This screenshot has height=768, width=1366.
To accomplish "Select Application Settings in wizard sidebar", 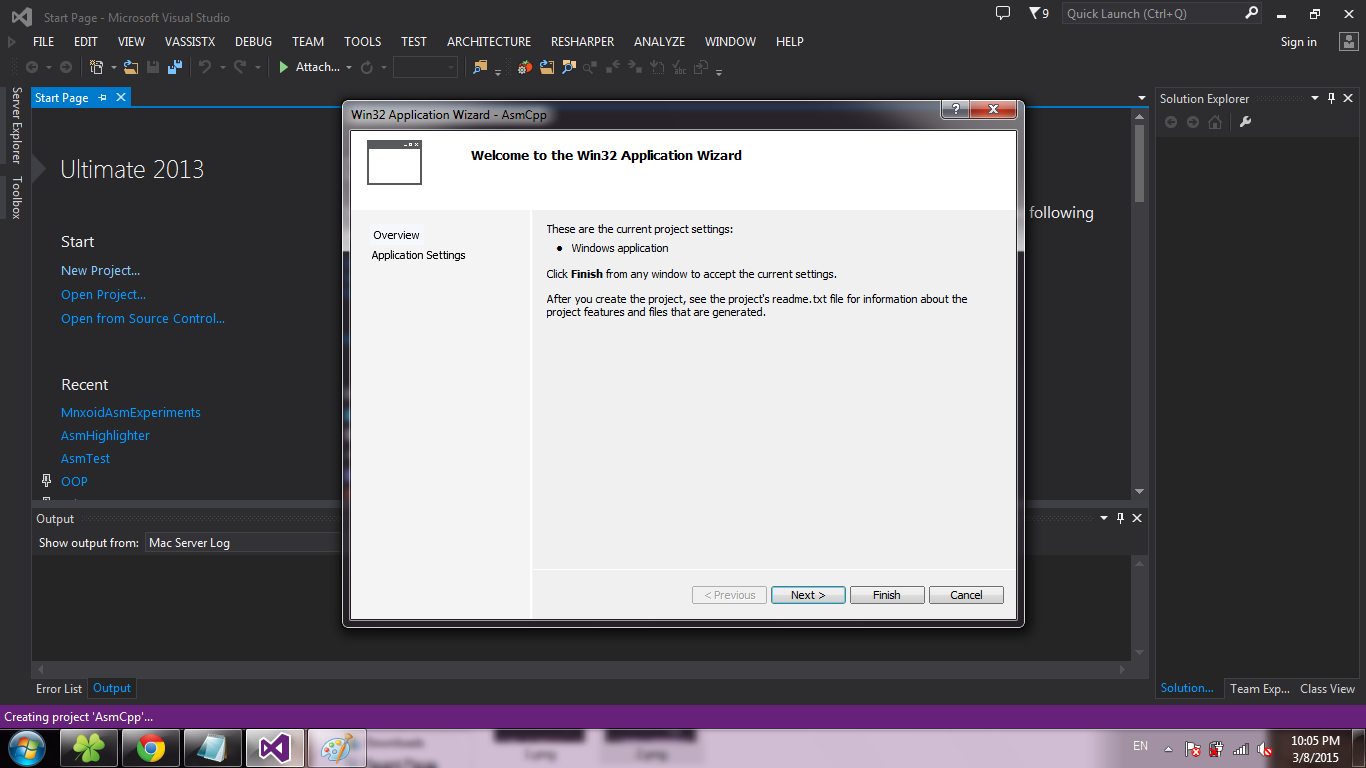I will (x=418, y=255).
